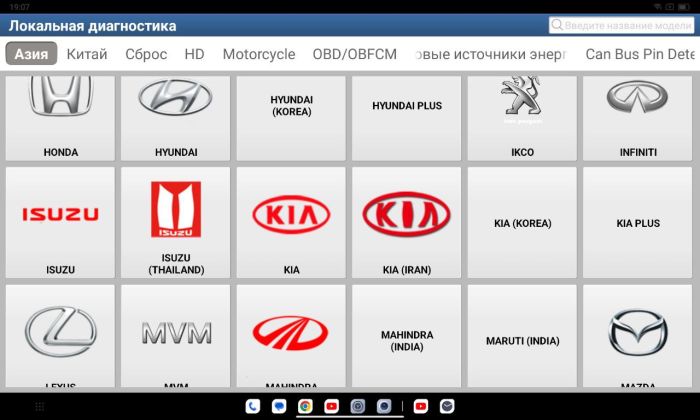
Task: Tap the clock time in status bar
Action: point(19,7)
